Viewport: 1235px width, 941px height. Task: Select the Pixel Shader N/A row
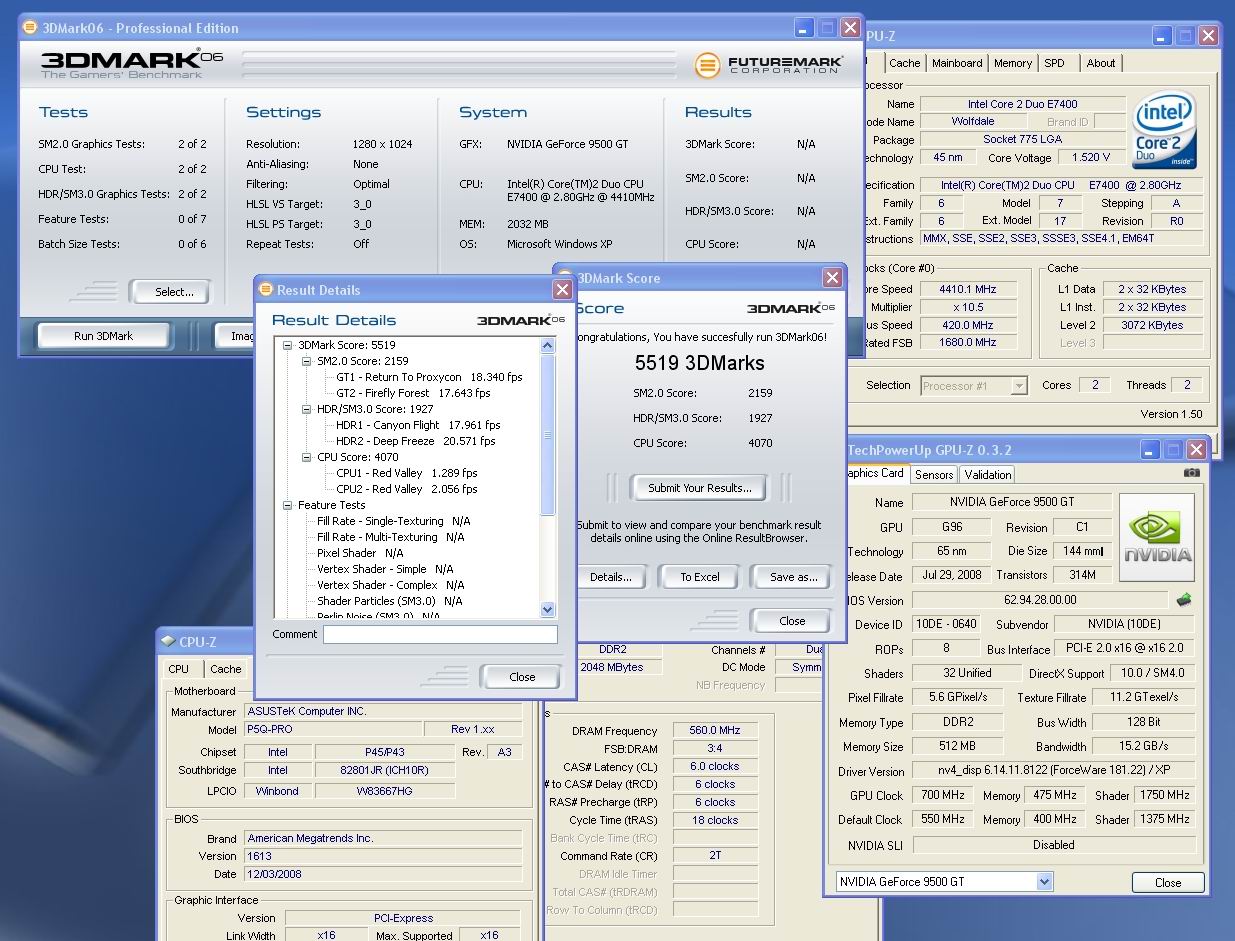(360, 553)
